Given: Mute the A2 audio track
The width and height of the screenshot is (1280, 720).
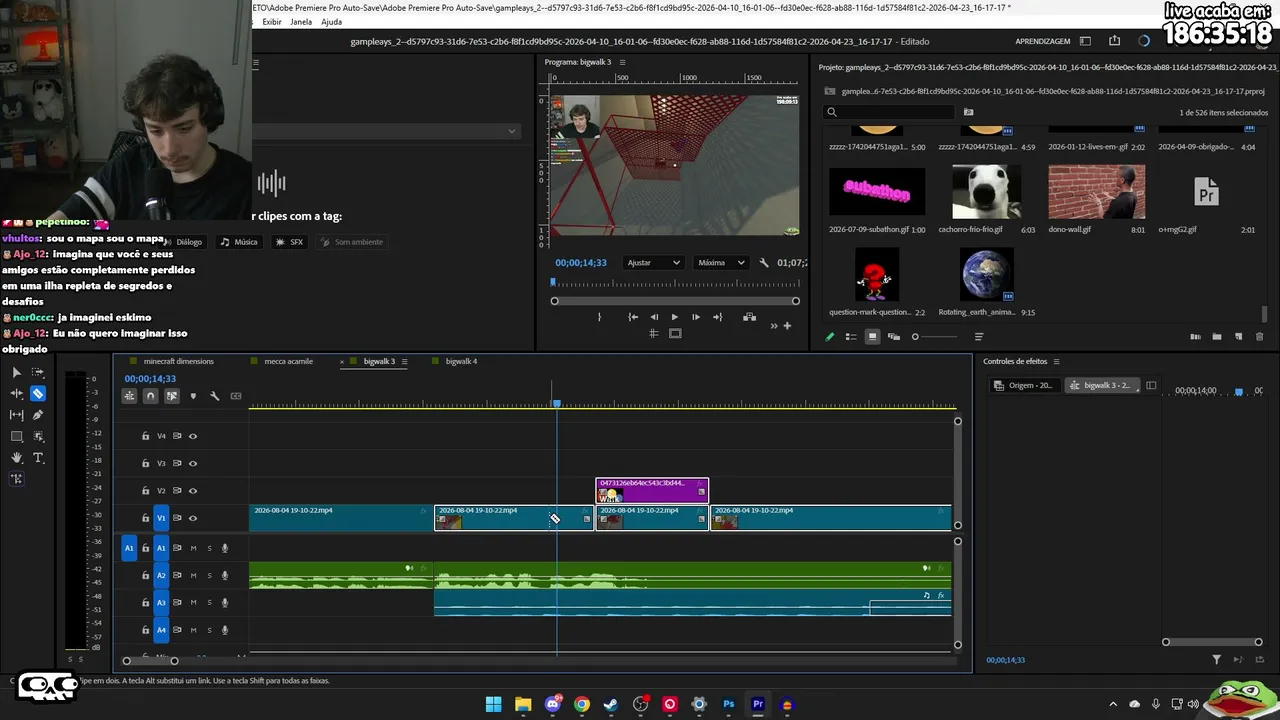Looking at the screenshot, I should pyautogui.click(x=193, y=576).
